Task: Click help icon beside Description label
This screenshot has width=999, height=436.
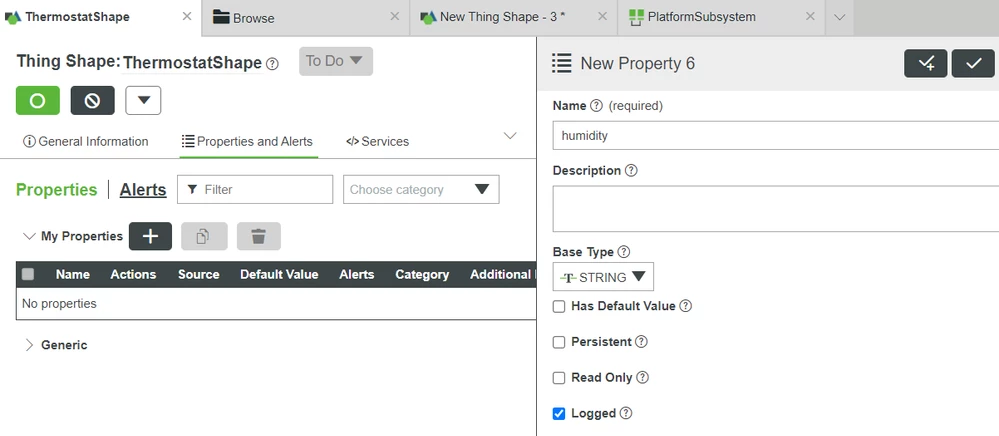Action: pyautogui.click(x=631, y=171)
